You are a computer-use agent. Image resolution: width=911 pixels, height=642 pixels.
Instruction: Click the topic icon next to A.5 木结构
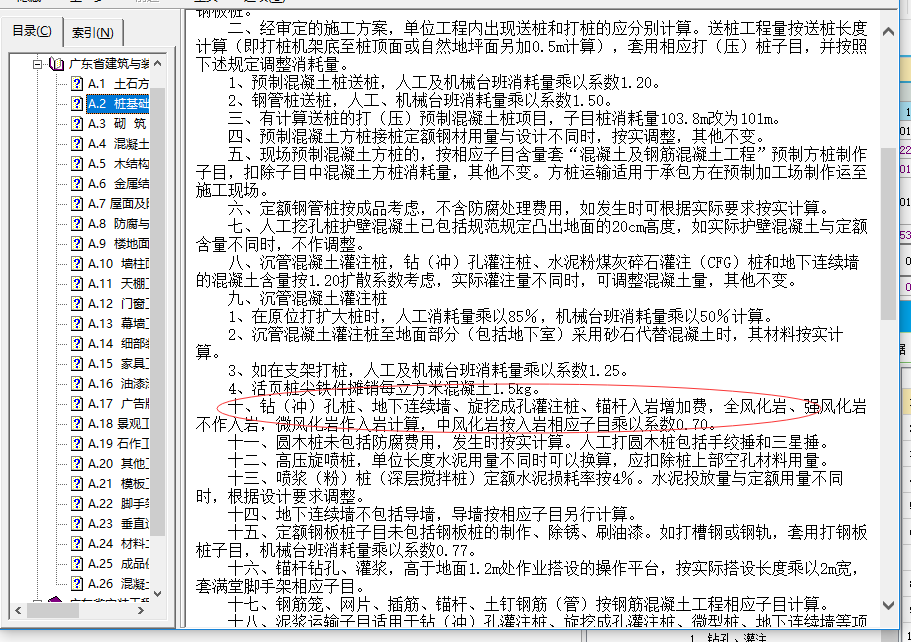[77, 164]
